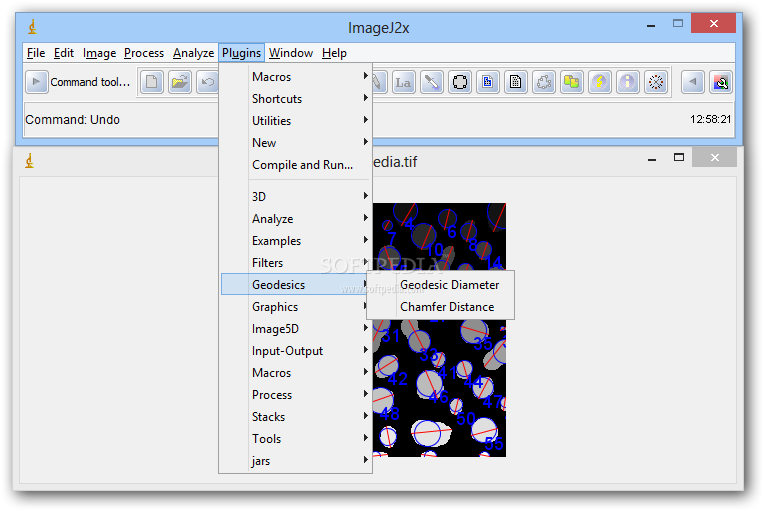Click the Undo arrow toolbar icon
Screen dimensions: 764x511
(x=208, y=82)
